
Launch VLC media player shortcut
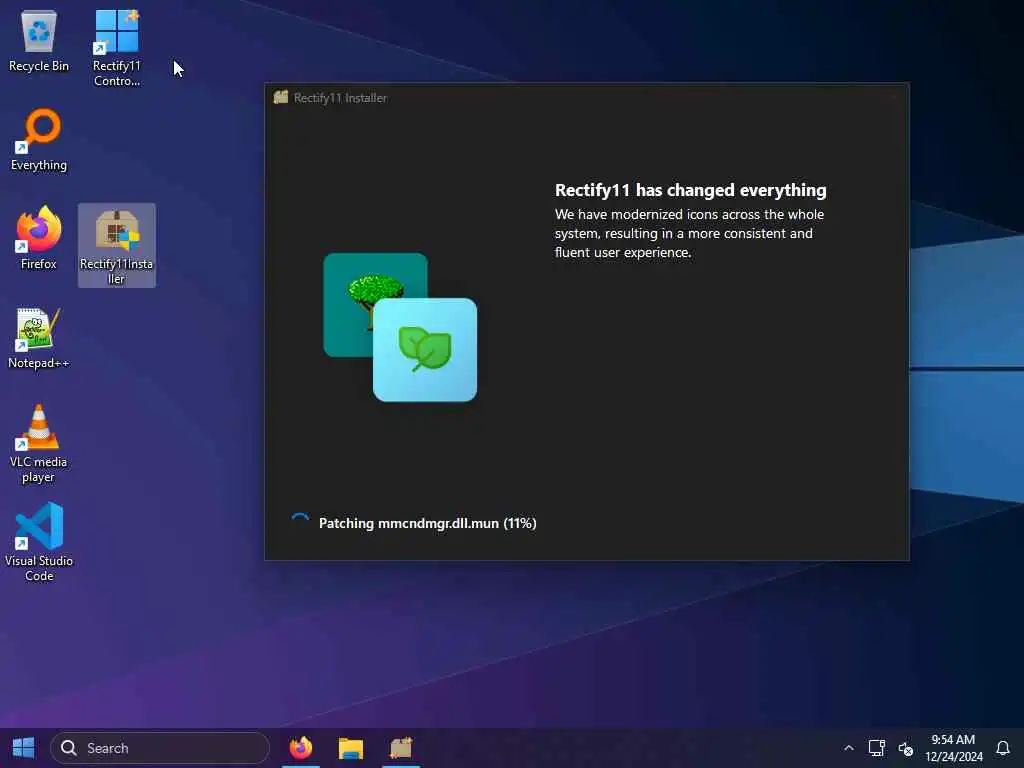(x=39, y=443)
